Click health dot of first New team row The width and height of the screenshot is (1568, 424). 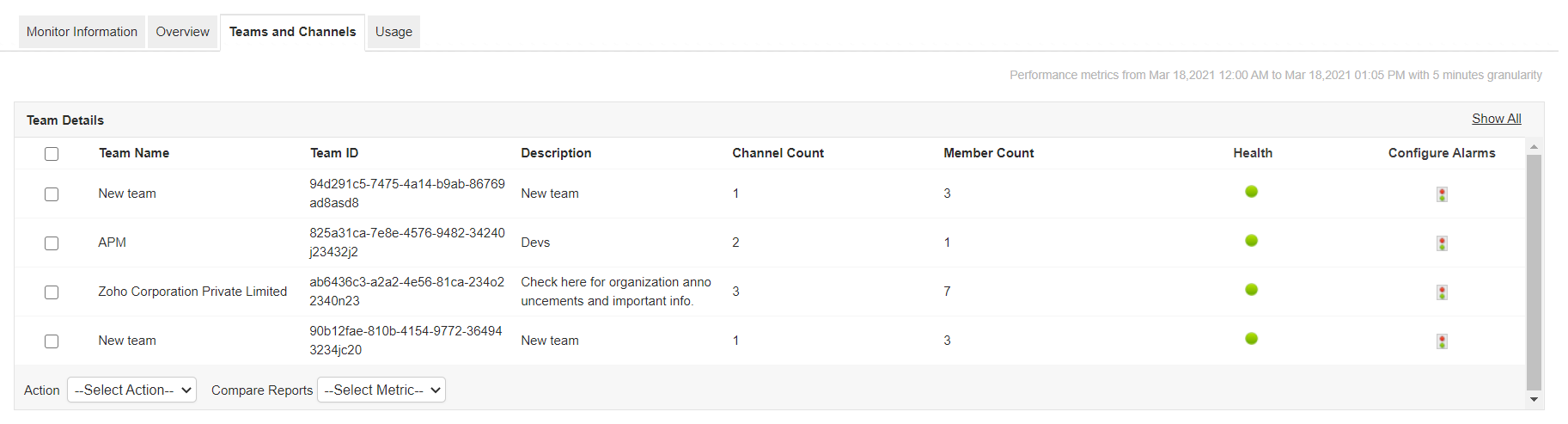pos(1251,192)
